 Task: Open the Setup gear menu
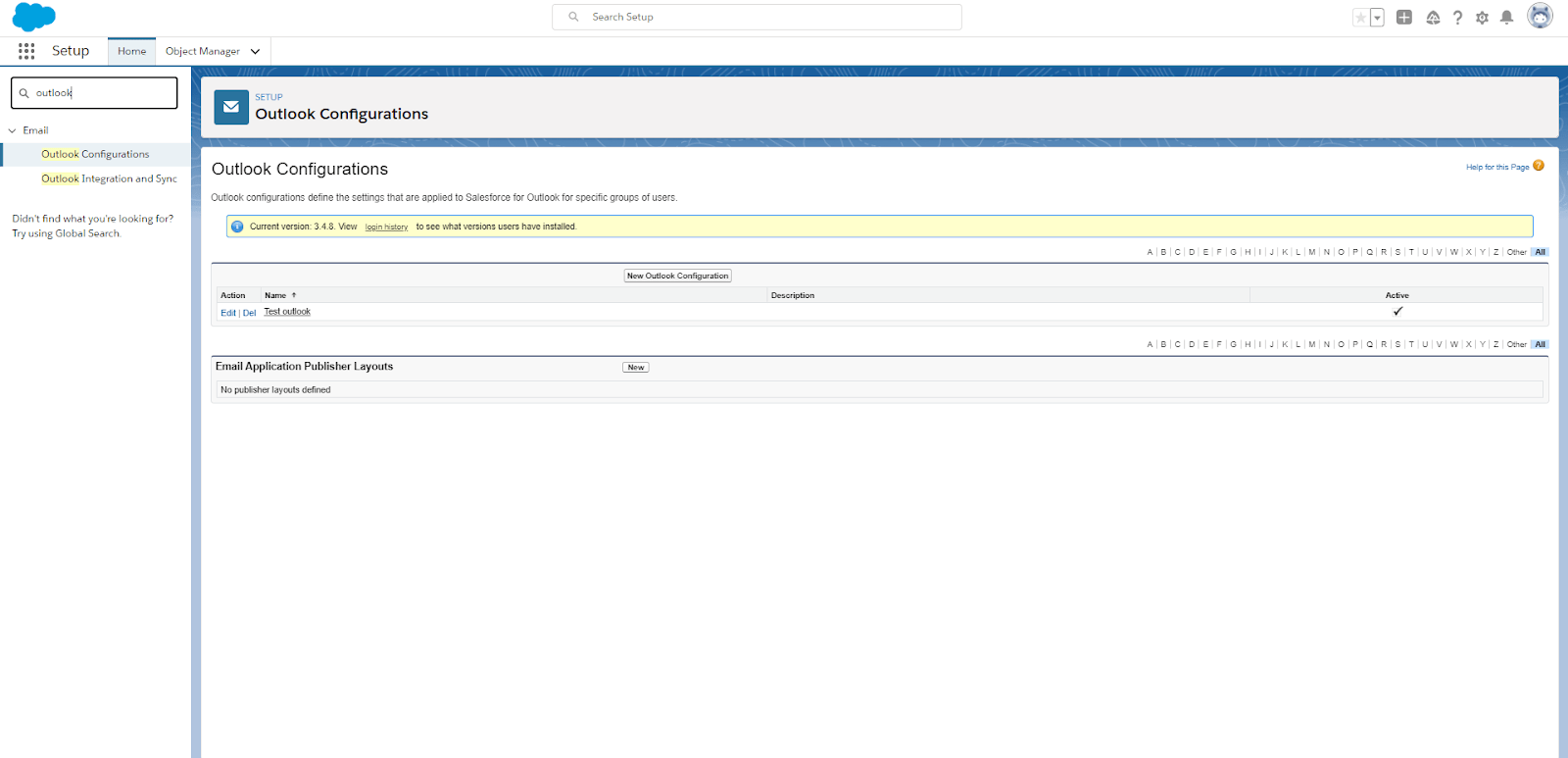pyautogui.click(x=1482, y=18)
